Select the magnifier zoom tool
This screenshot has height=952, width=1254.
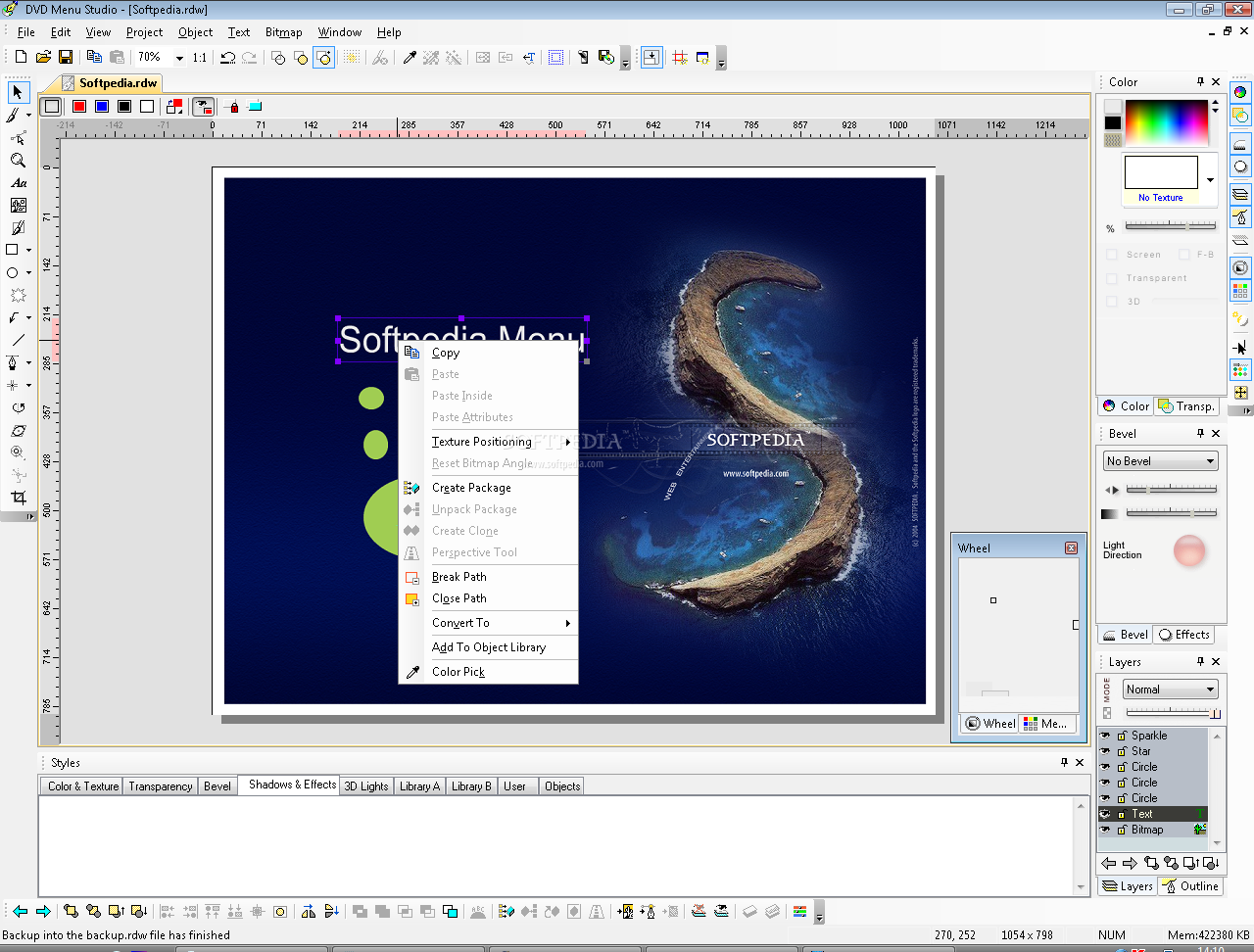pyautogui.click(x=18, y=160)
